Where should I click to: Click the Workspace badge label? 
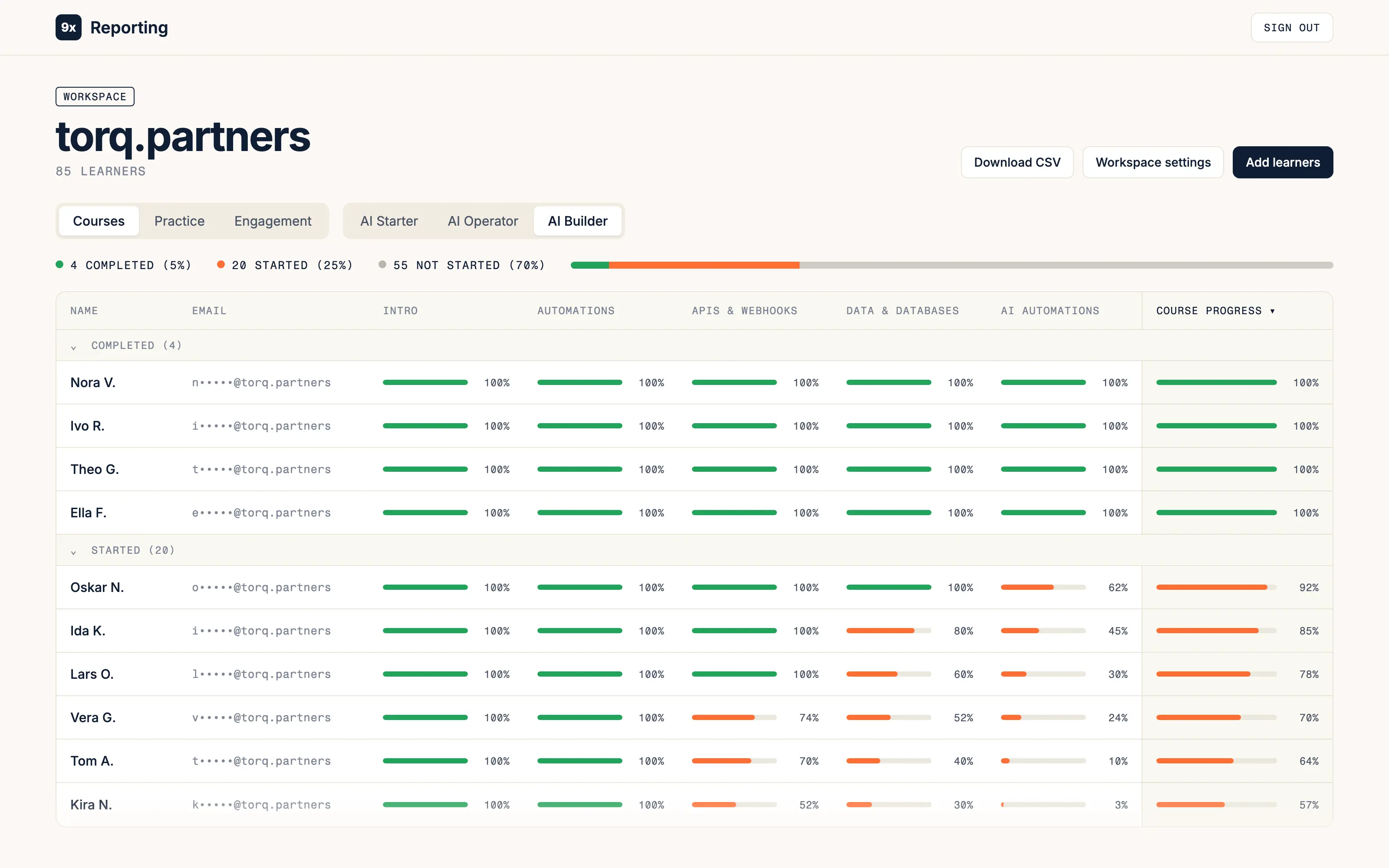point(95,96)
